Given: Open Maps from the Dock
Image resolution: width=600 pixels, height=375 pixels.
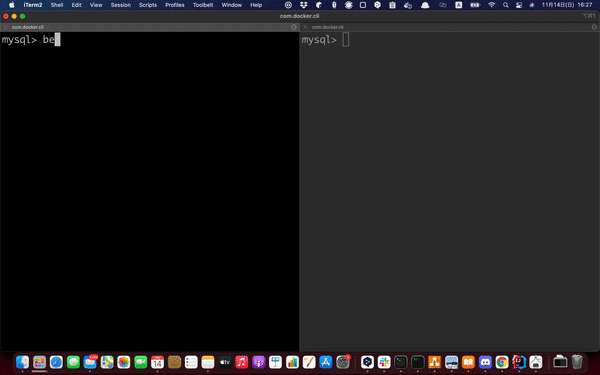Looking at the screenshot, I should [x=107, y=362].
